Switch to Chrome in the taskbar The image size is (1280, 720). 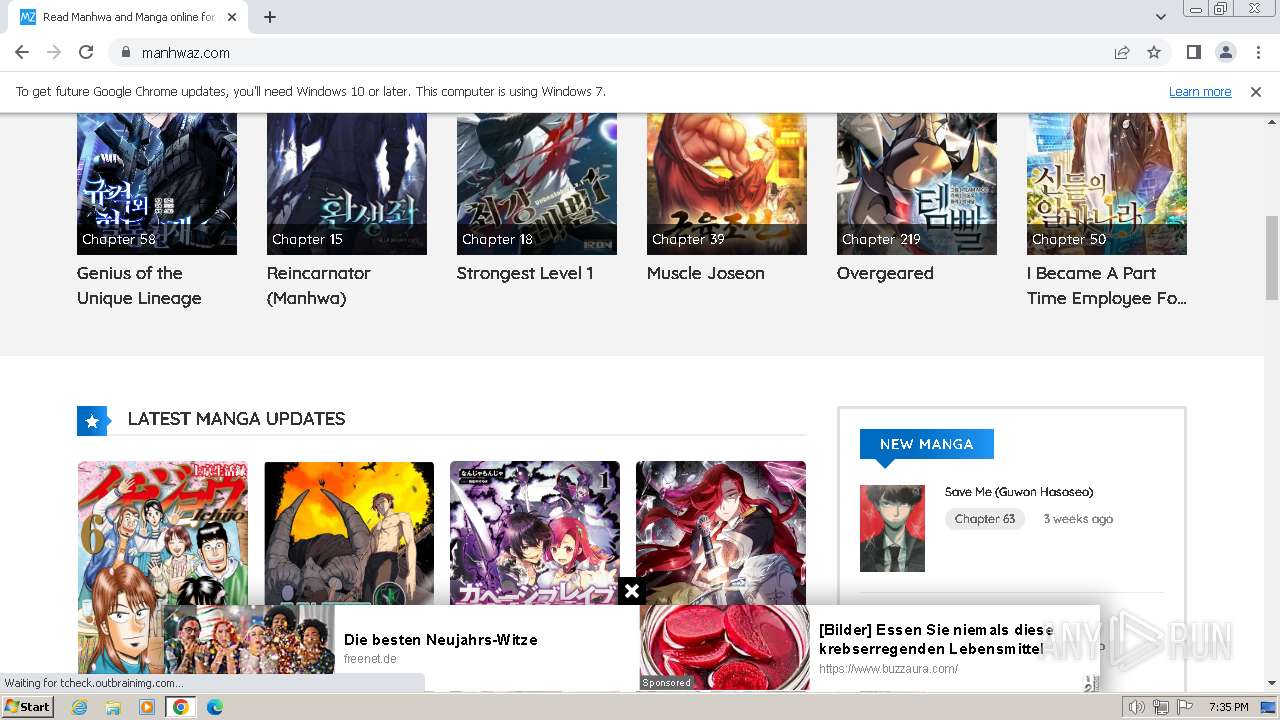click(180, 707)
